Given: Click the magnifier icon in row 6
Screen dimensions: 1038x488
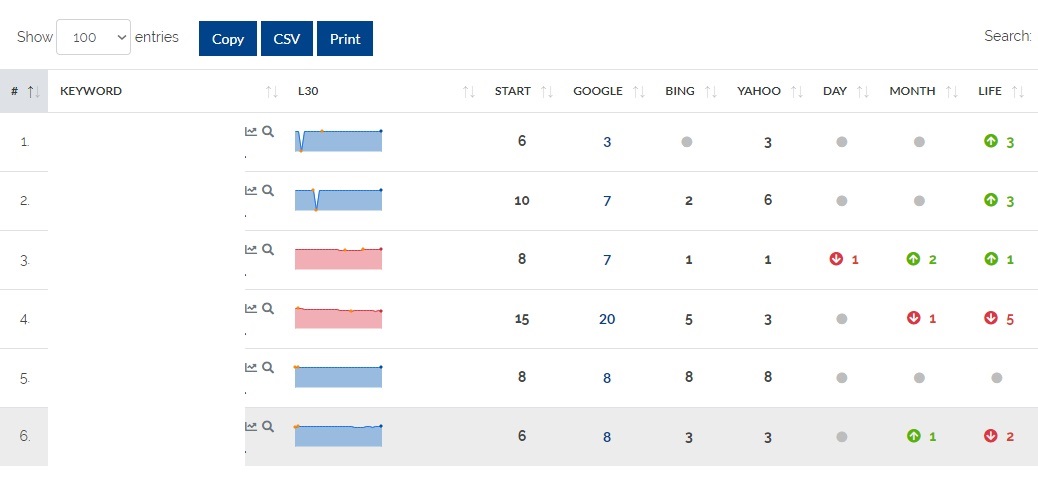Looking at the screenshot, I should 267,426.
